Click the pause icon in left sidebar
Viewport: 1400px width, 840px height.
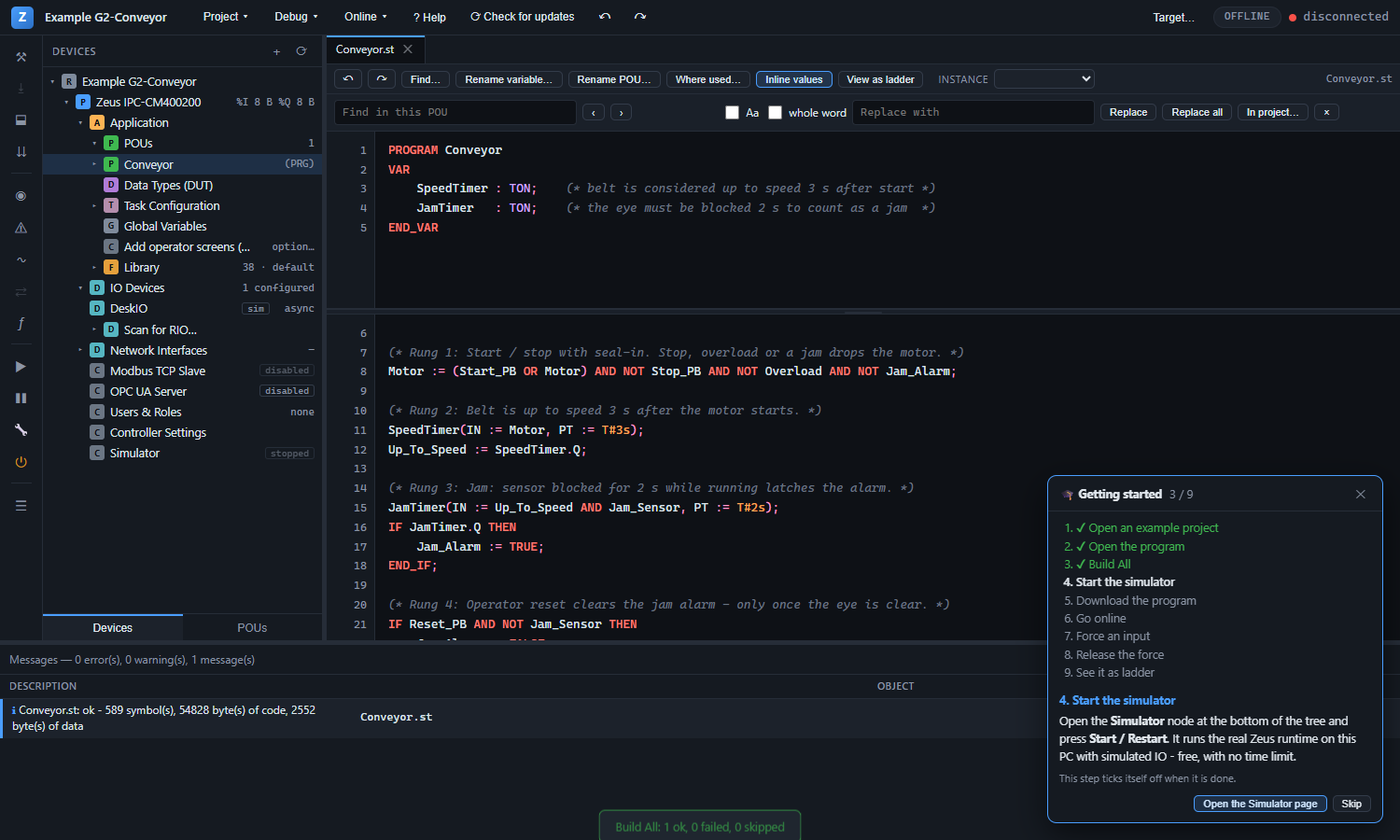(x=21, y=399)
